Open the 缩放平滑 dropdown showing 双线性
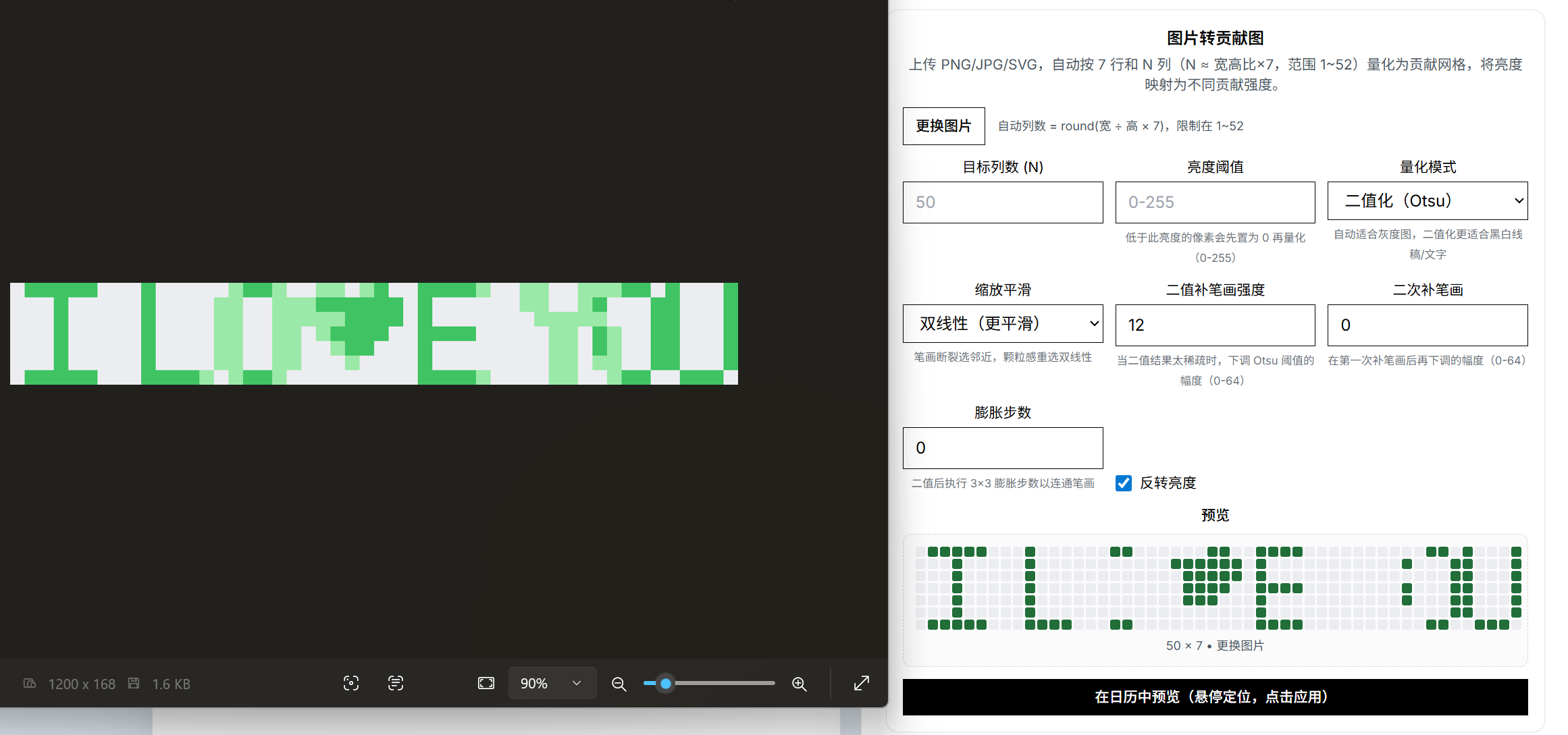Image resolution: width=1568 pixels, height=735 pixels. coord(1003,323)
